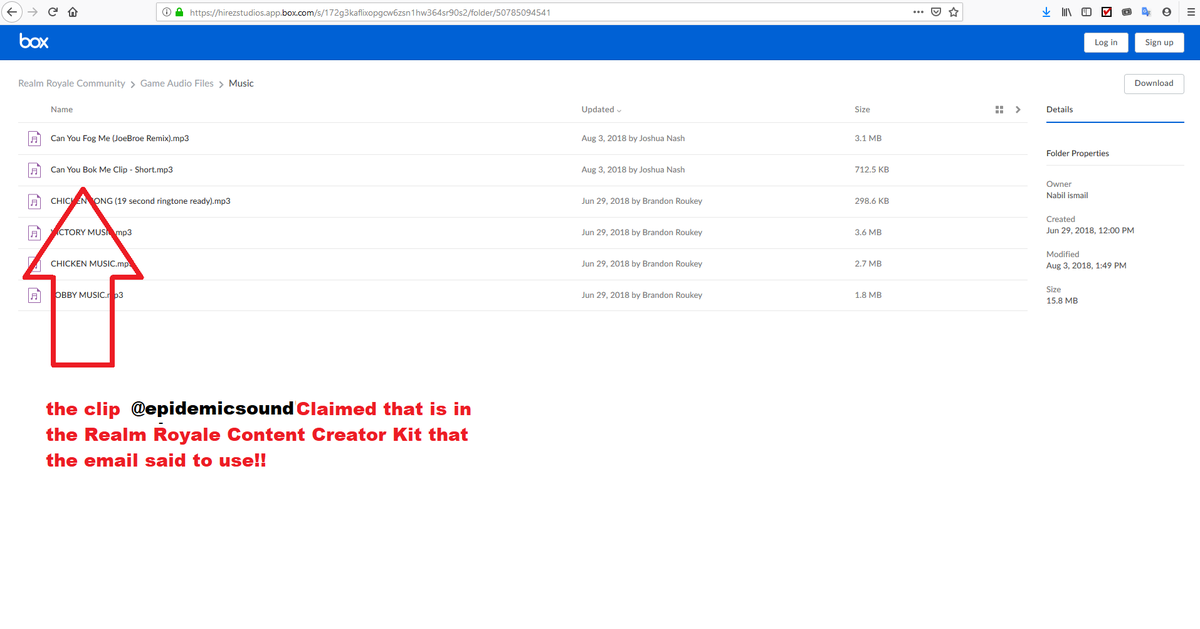Sort files by the Size column
The image size is (1200, 629).
click(x=862, y=110)
